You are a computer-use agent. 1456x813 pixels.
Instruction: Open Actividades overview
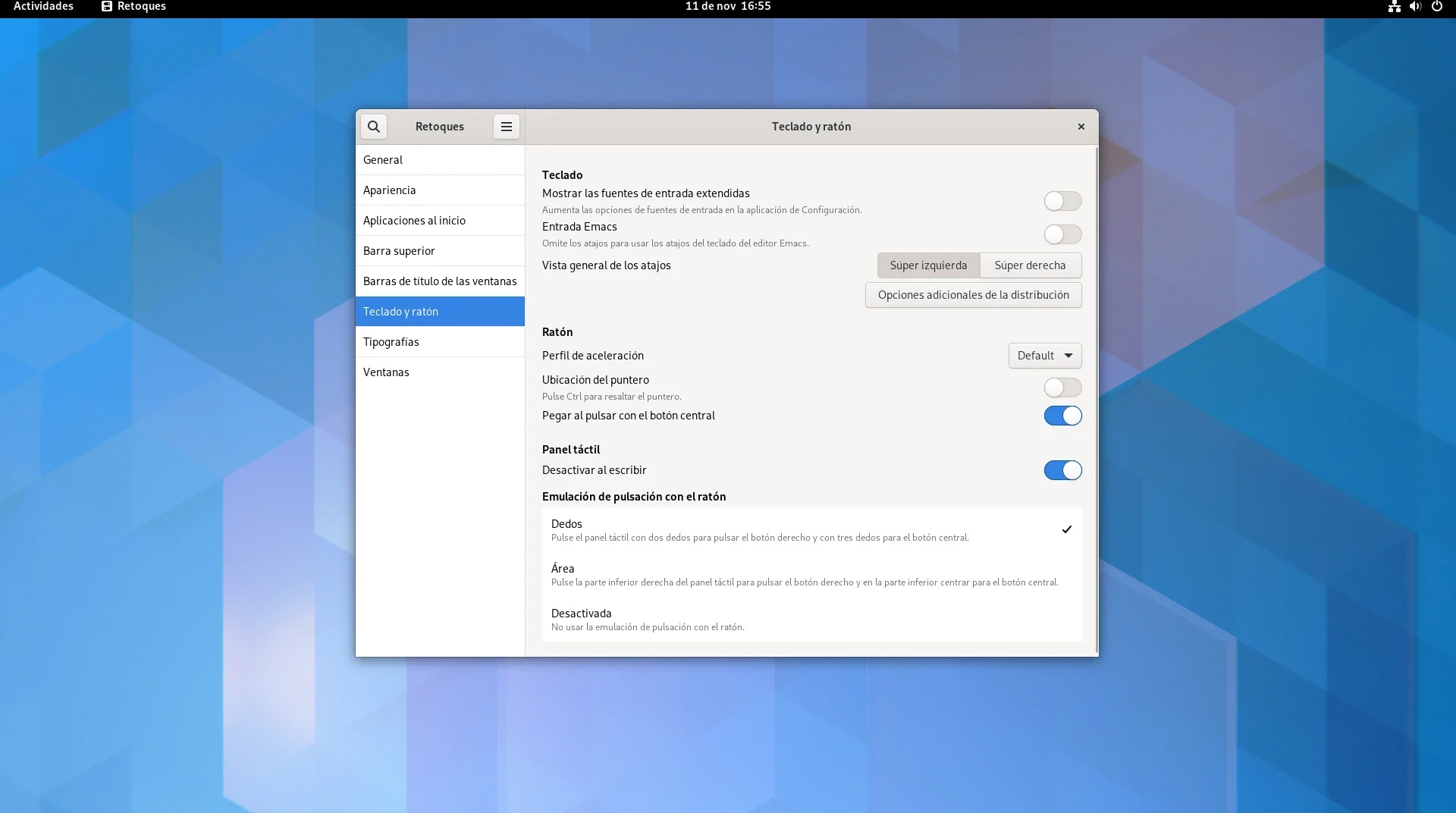coord(43,7)
